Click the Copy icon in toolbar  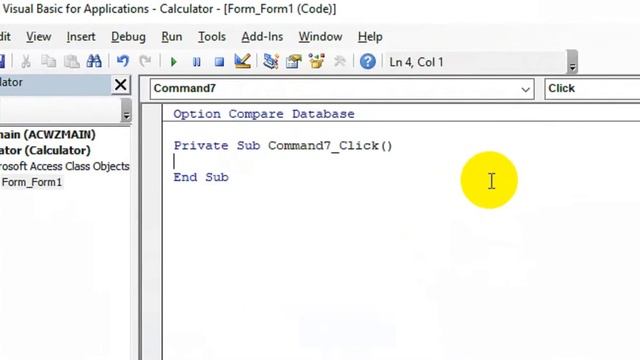point(49,62)
